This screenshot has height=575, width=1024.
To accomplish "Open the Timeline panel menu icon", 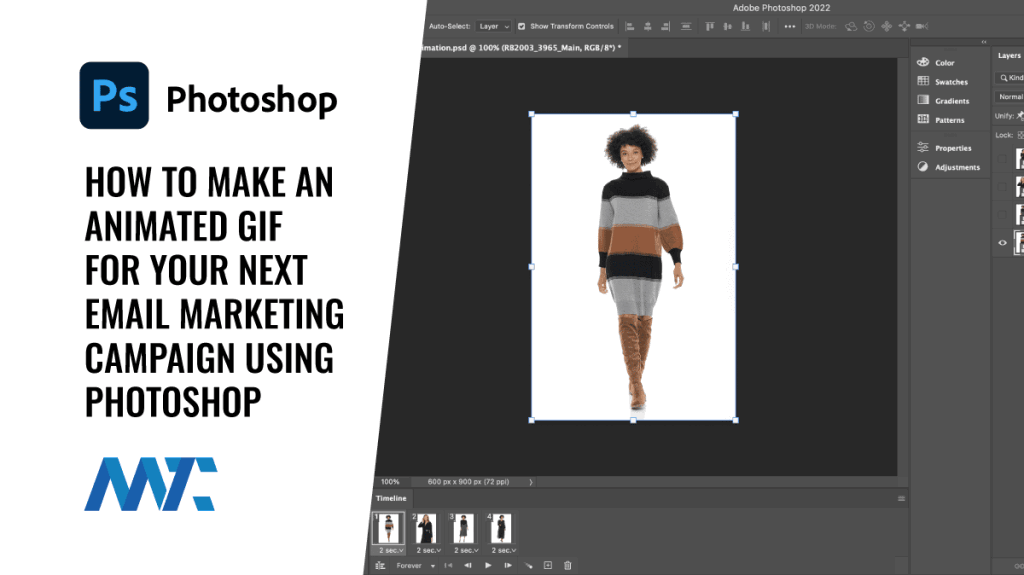I will point(901,499).
